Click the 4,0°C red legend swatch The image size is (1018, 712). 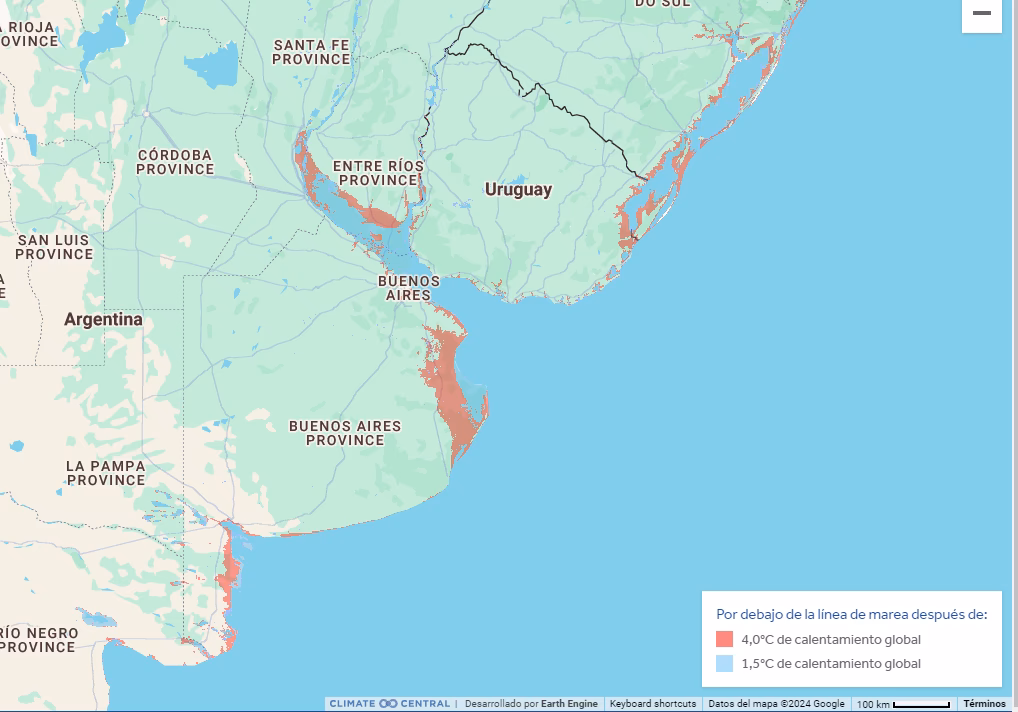click(x=725, y=640)
